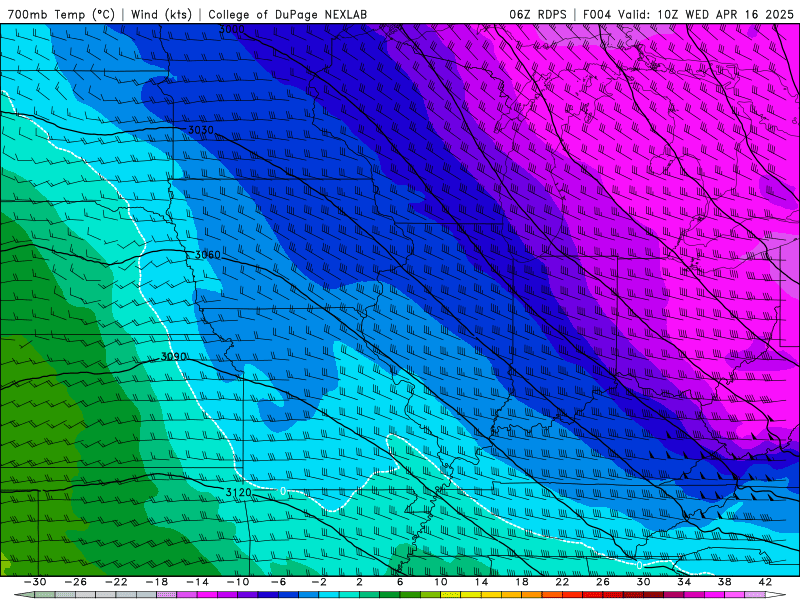Click the 22 value on the color scale

click(562, 582)
